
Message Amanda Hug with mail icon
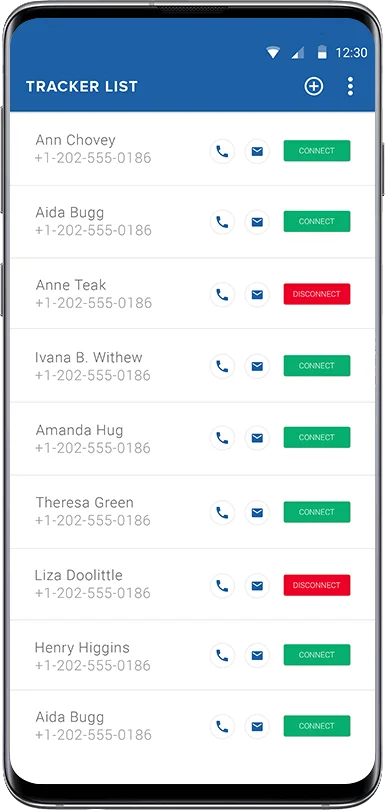[x=257, y=438]
